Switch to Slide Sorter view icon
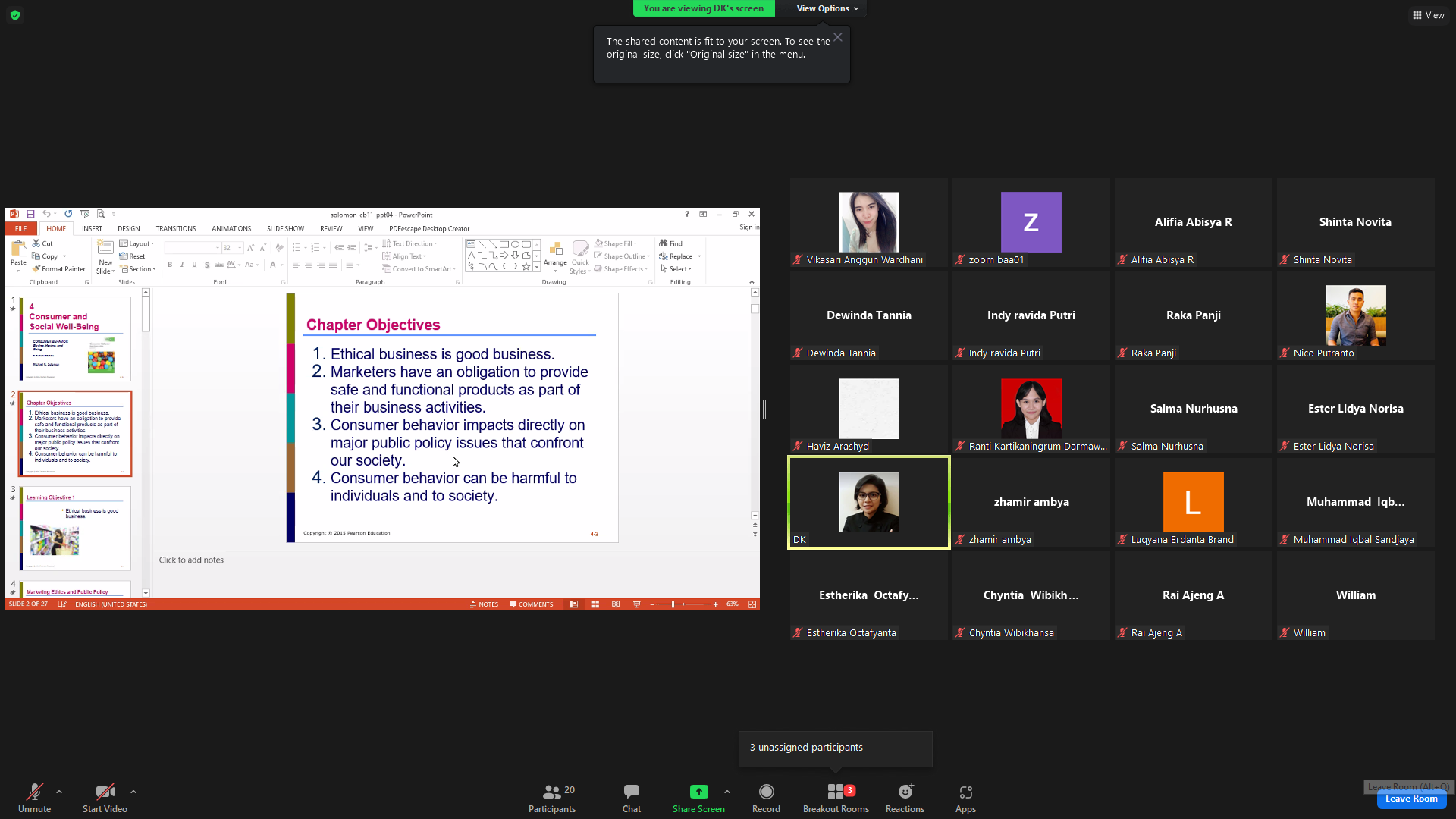This screenshot has height=819, width=1456. click(595, 604)
